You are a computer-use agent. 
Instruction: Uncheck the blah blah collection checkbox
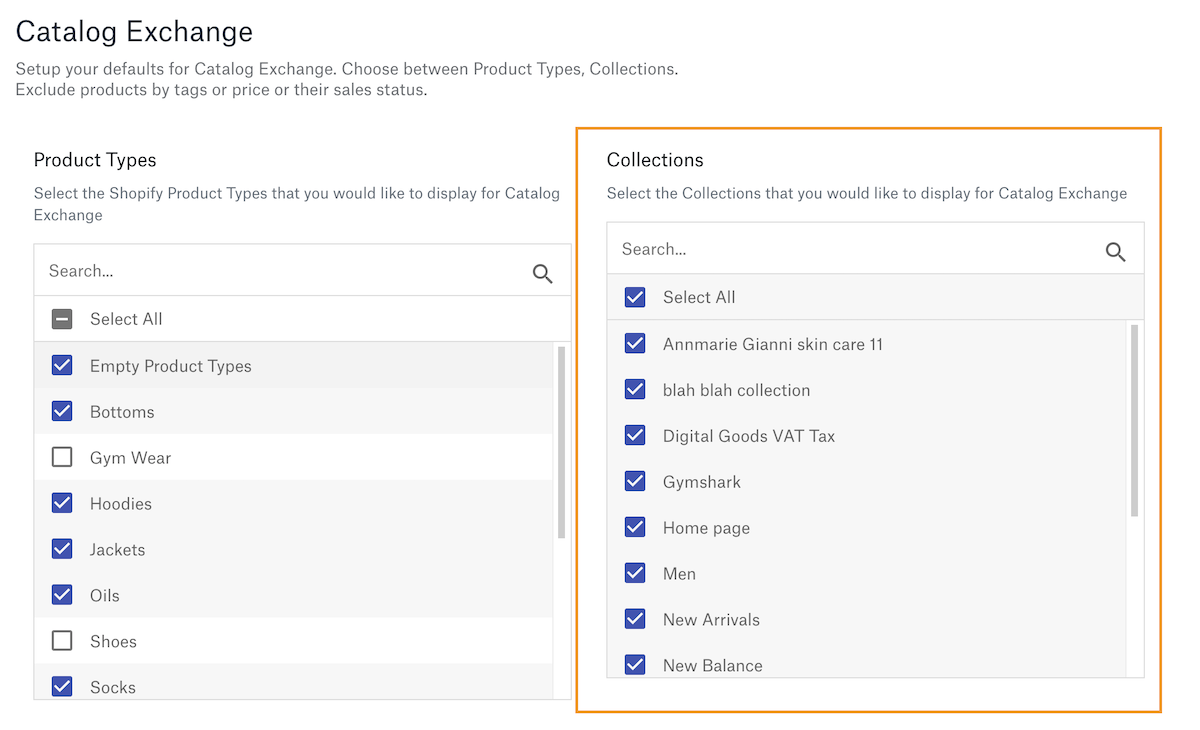(635, 389)
